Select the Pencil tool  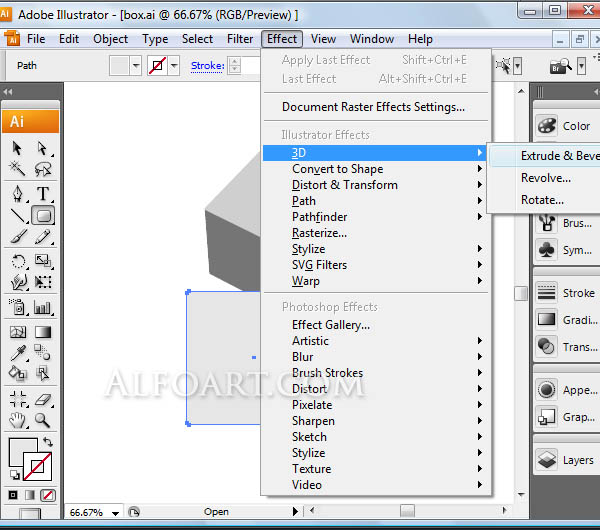tap(43, 236)
